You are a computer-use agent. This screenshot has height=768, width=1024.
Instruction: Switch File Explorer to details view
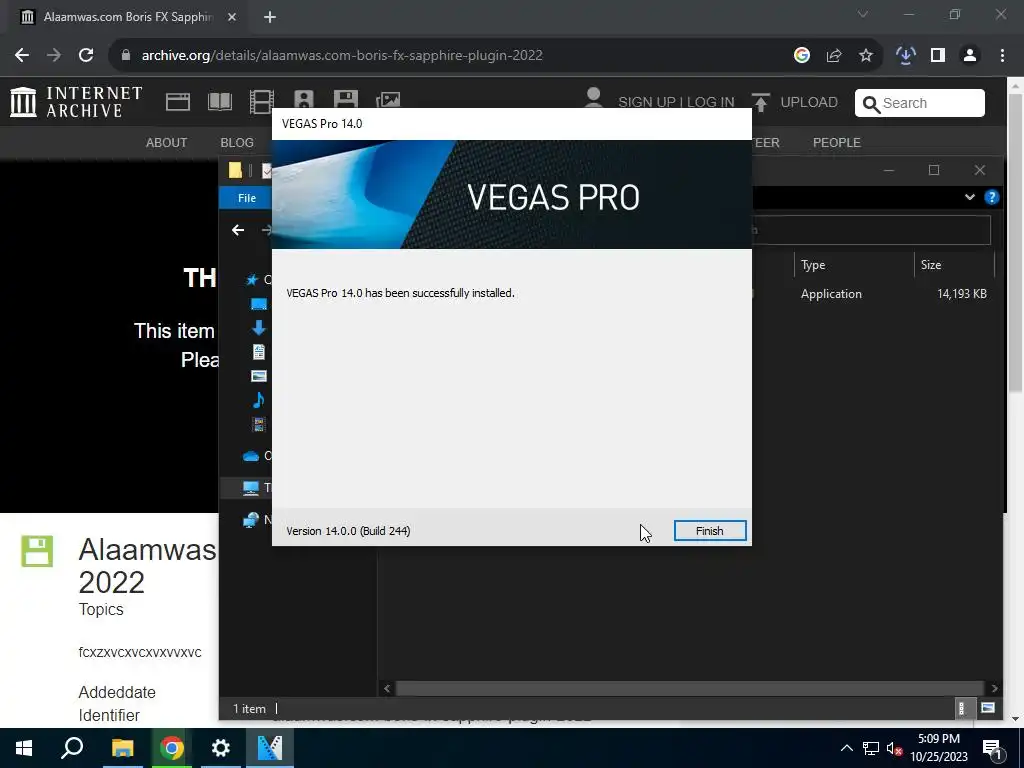(x=961, y=709)
